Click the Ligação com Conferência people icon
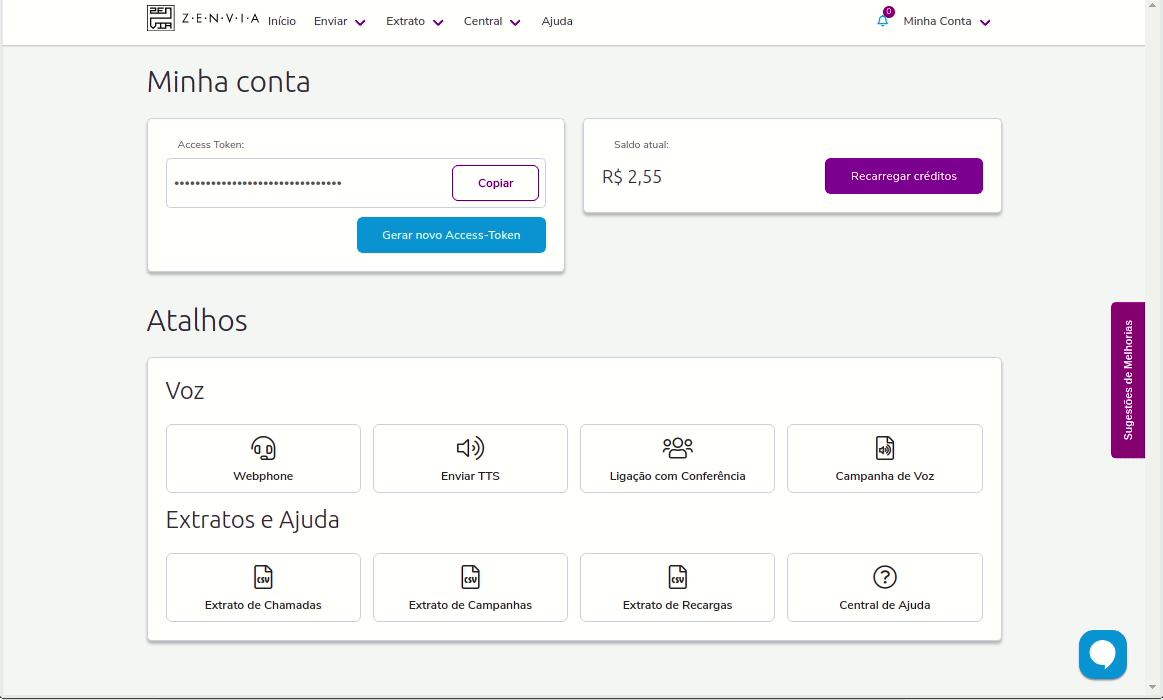The width and height of the screenshot is (1163, 700). [x=677, y=448]
